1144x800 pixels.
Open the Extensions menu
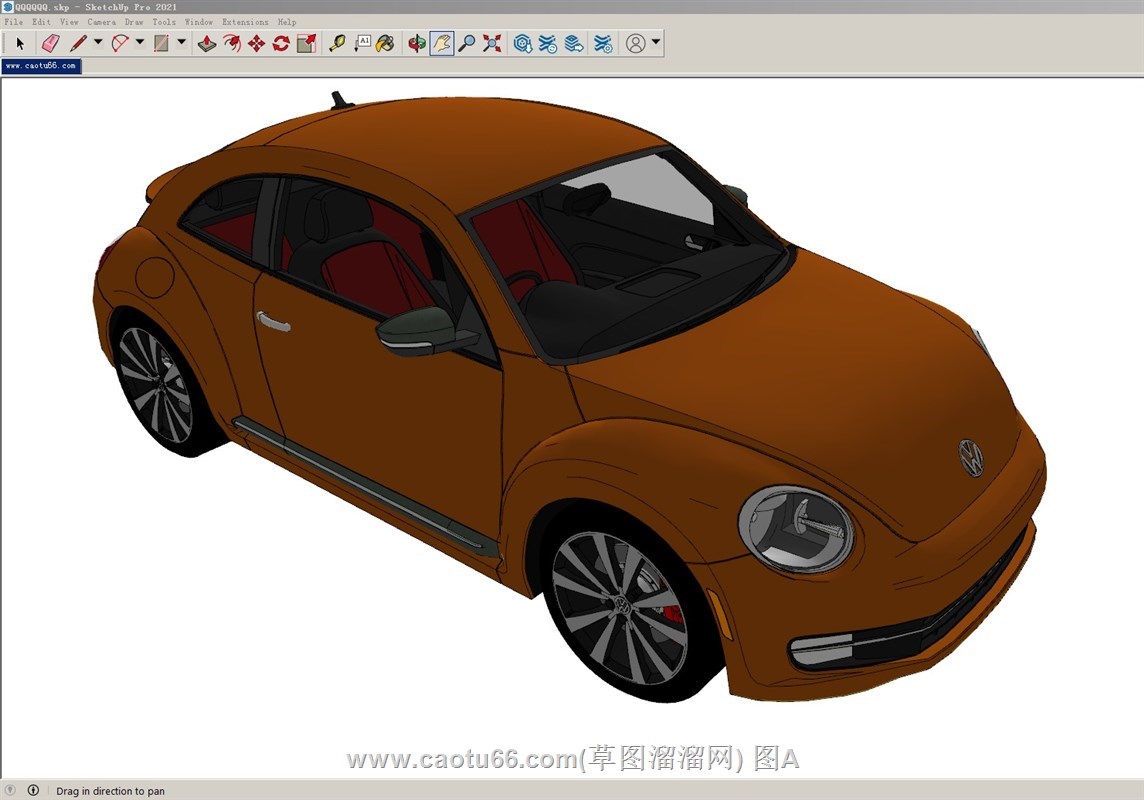(245, 21)
